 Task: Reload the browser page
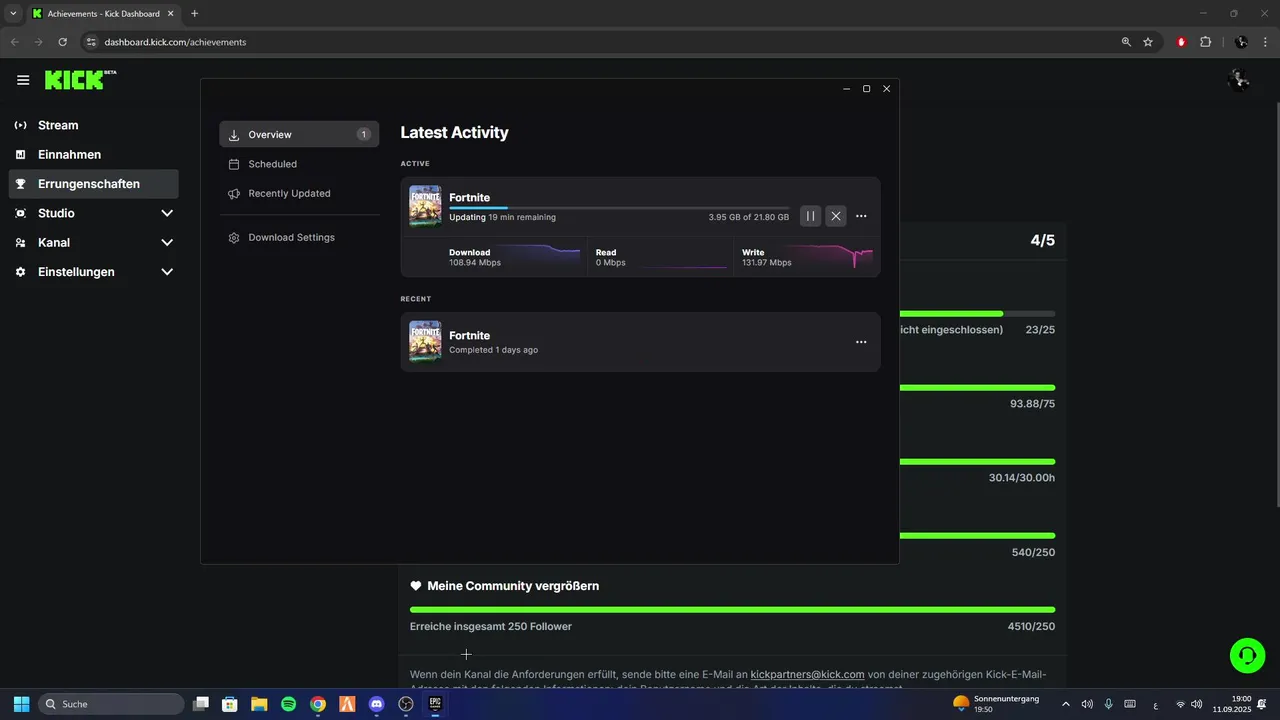tap(62, 42)
